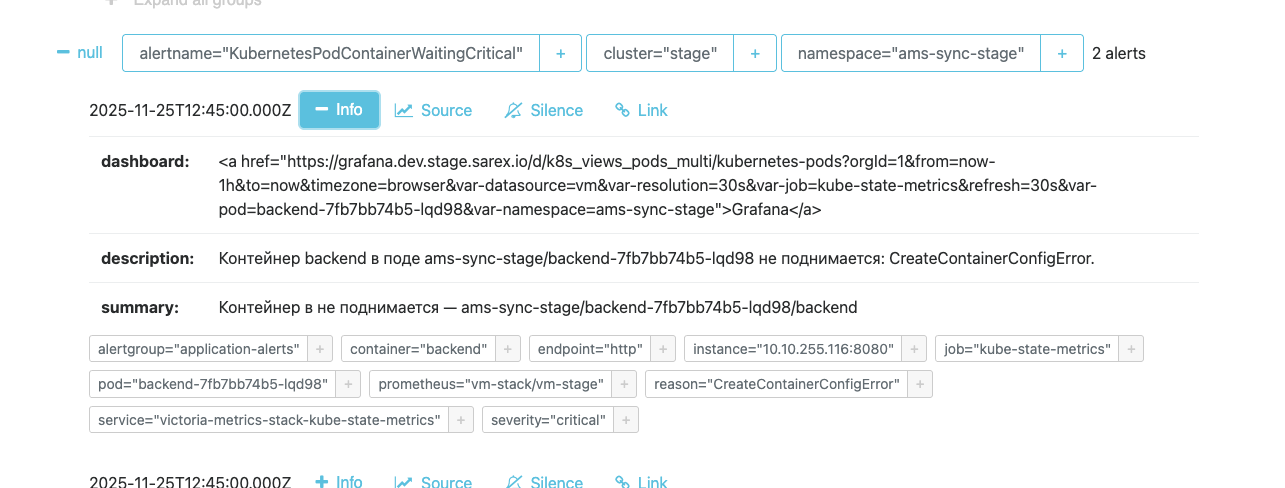Add namespace filter with plus button
1285x488 pixels.
pos(1062,53)
